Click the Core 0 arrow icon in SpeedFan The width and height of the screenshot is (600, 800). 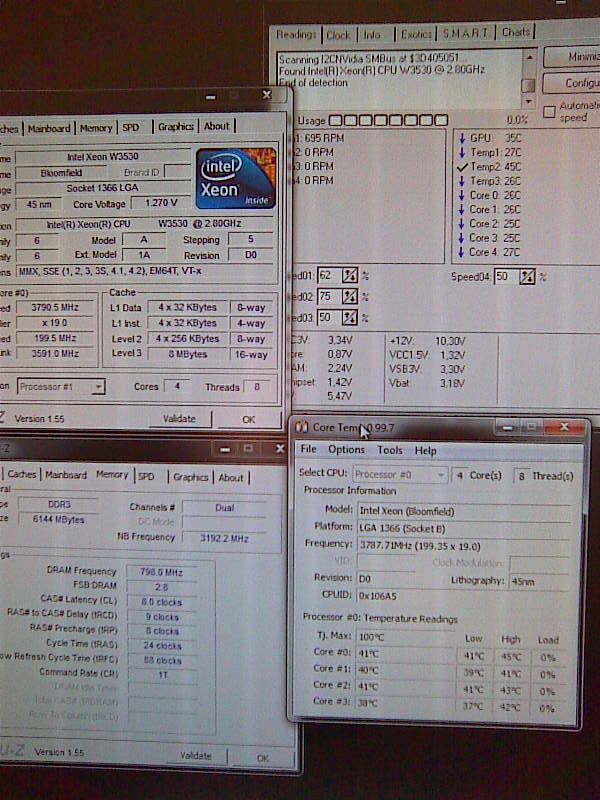(x=462, y=195)
